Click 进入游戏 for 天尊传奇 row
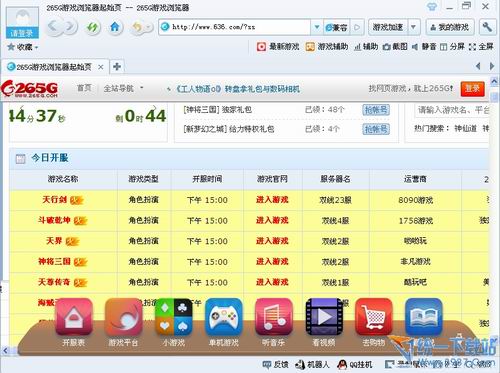Image resolution: width=500 pixels, height=373 pixels. point(272,282)
